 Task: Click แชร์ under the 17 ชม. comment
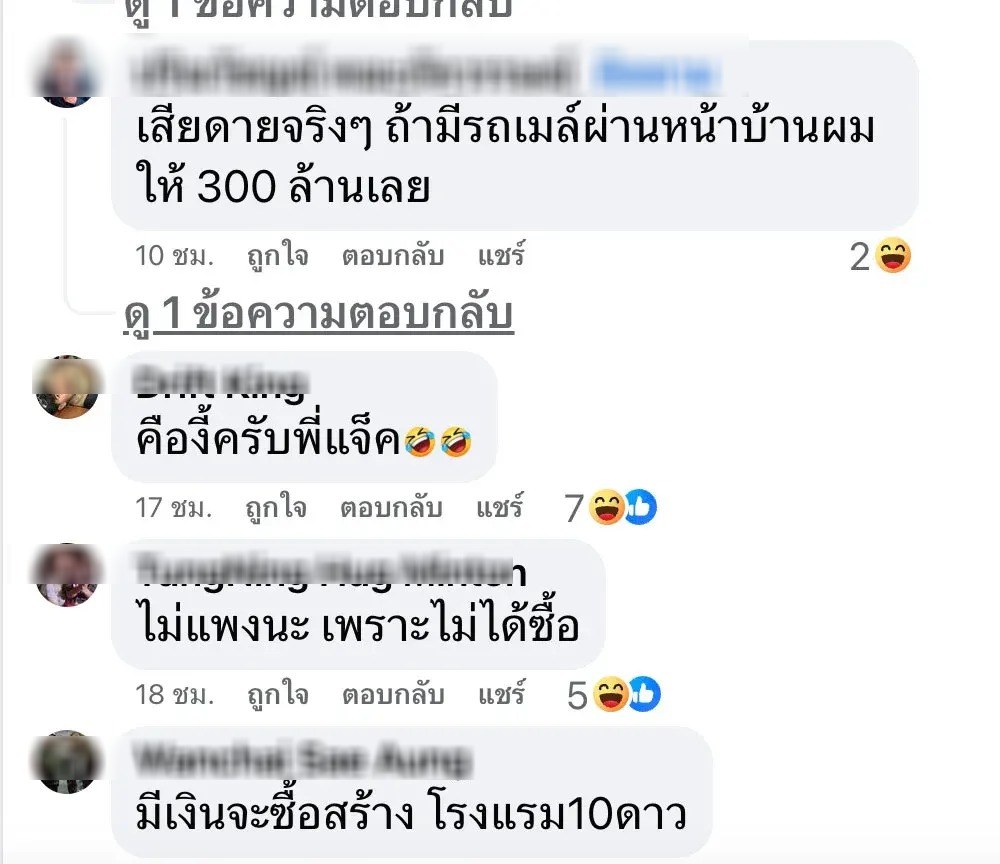click(499, 507)
